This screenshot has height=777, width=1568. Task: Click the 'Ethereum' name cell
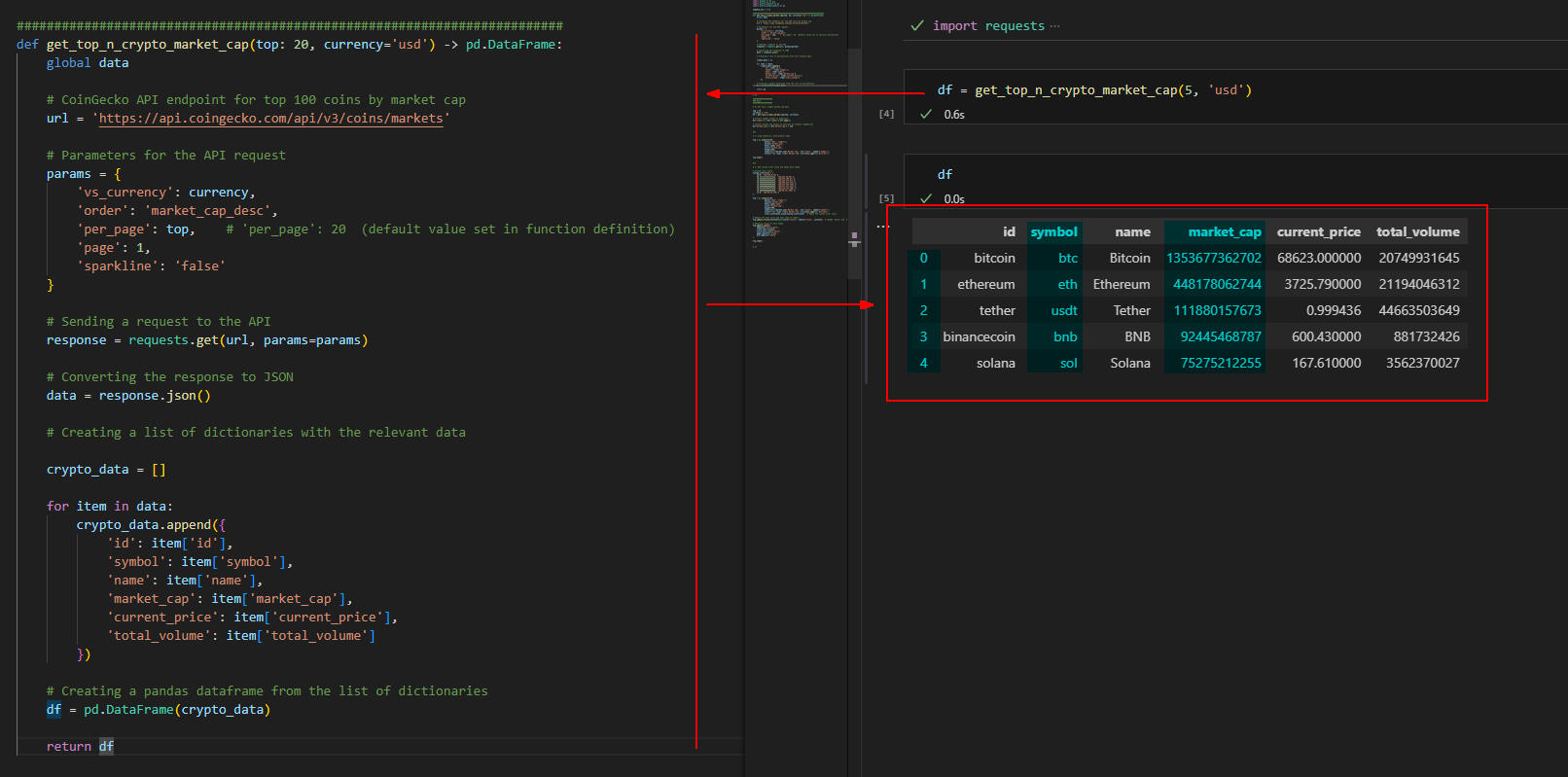(1122, 284)
